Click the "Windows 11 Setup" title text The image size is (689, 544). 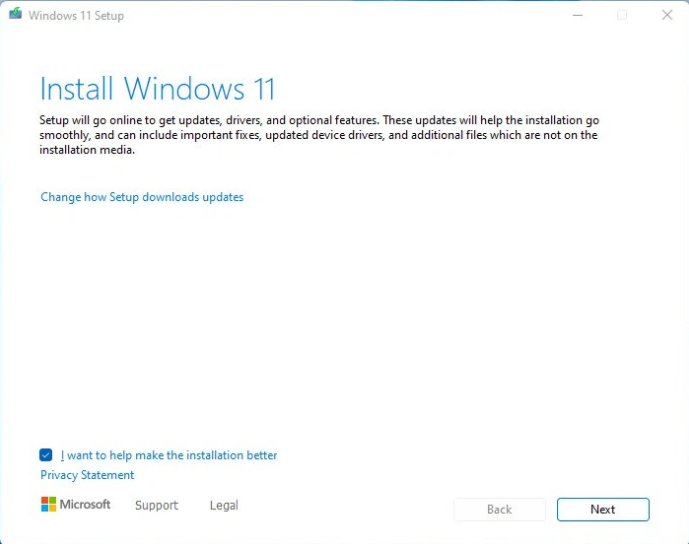[76, 16]
